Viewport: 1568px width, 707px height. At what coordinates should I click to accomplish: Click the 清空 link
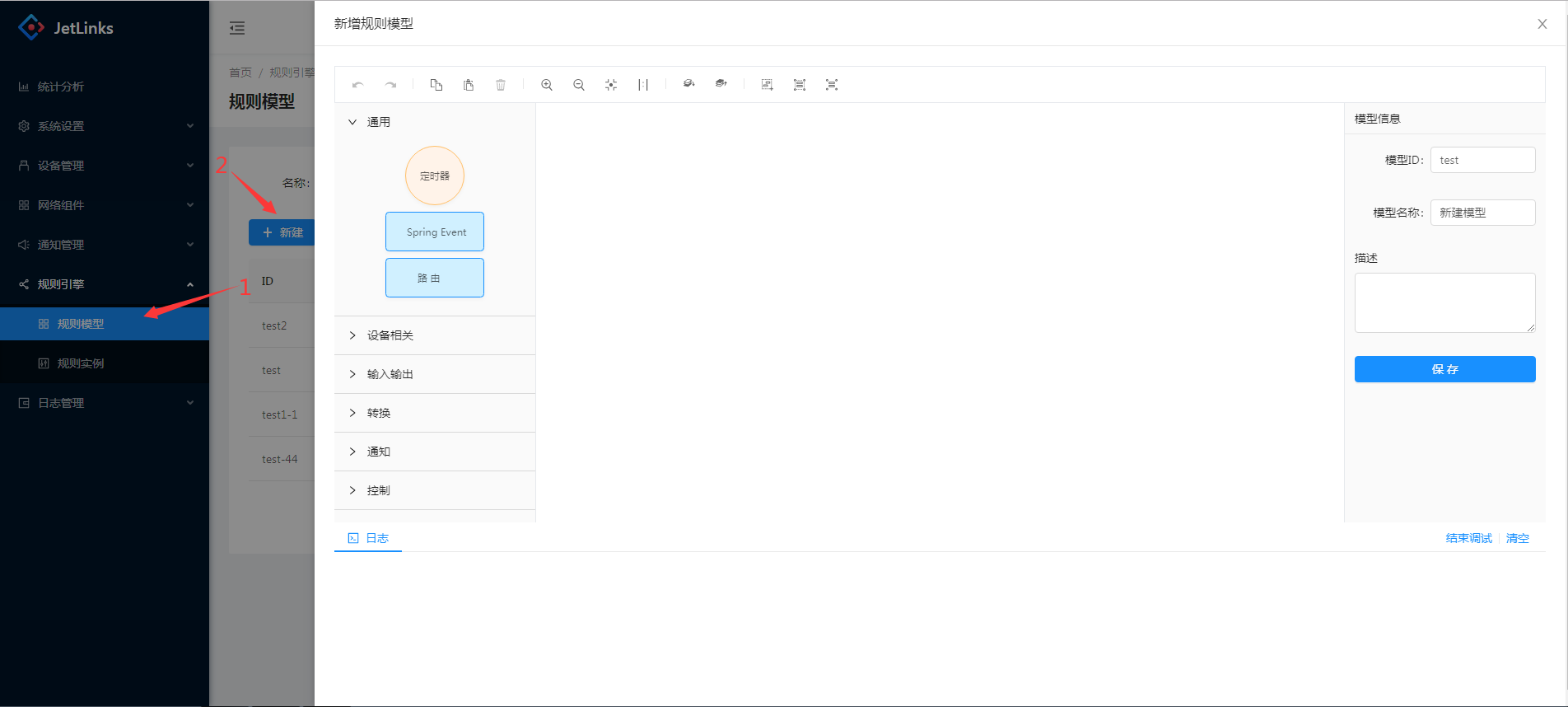[x=1517, y=538]
